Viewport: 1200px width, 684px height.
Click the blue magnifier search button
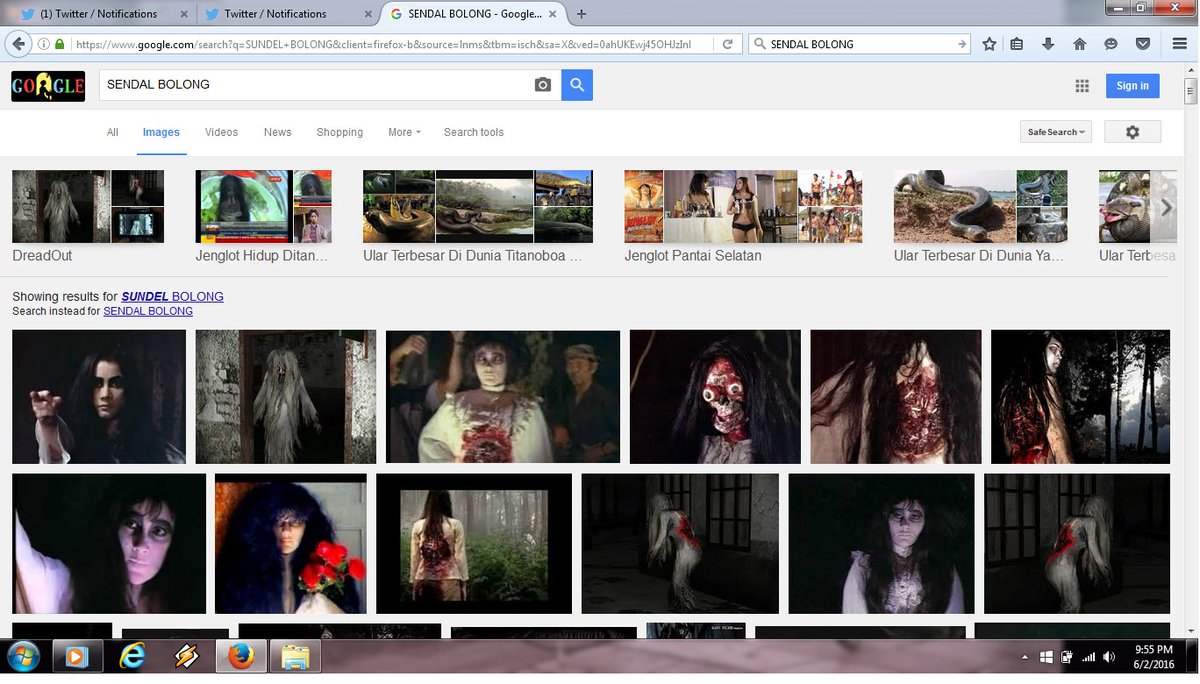coord(577,85)
